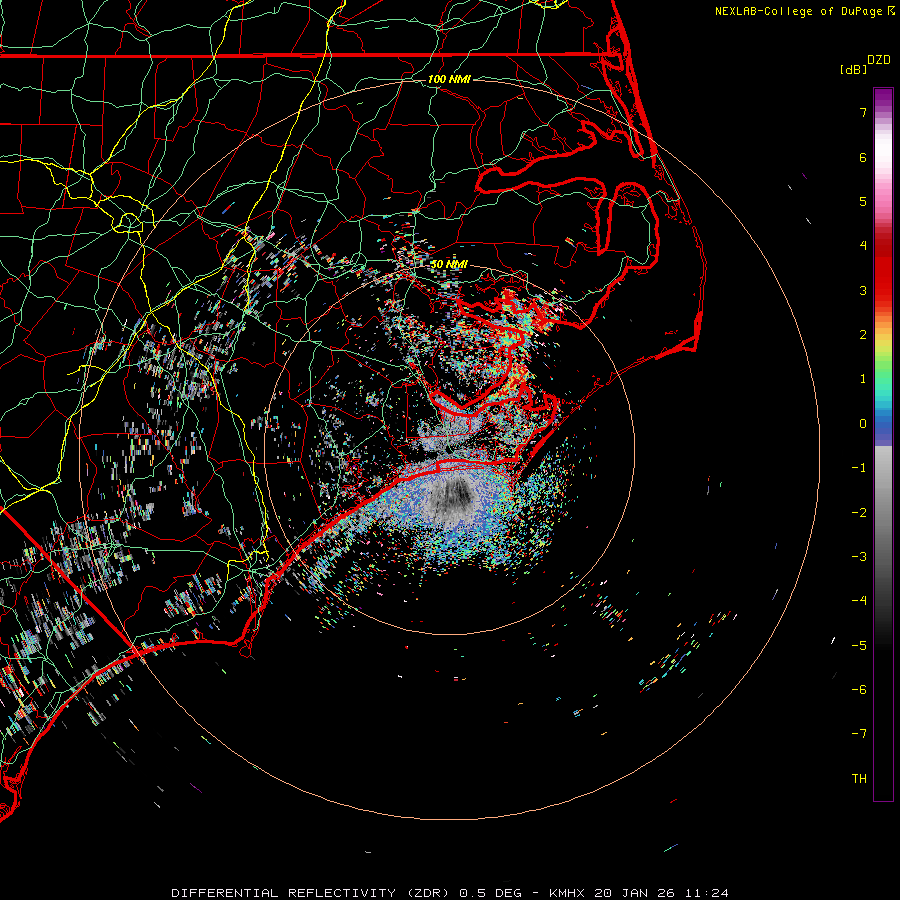Select the 1 dB scale value
This screenshot has width=900, height=900.
click(x=863, y=379)
